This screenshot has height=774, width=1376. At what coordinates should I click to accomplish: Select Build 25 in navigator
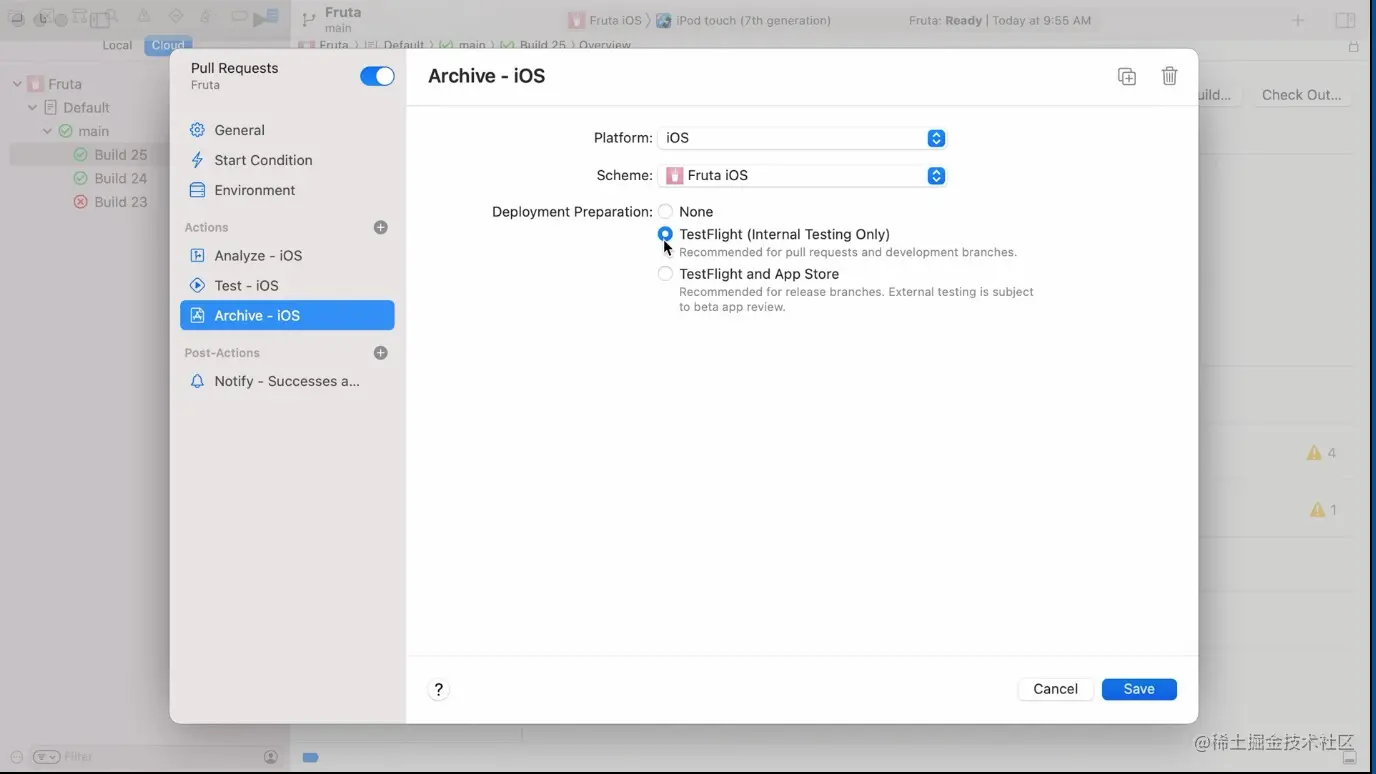coord(120,155)
